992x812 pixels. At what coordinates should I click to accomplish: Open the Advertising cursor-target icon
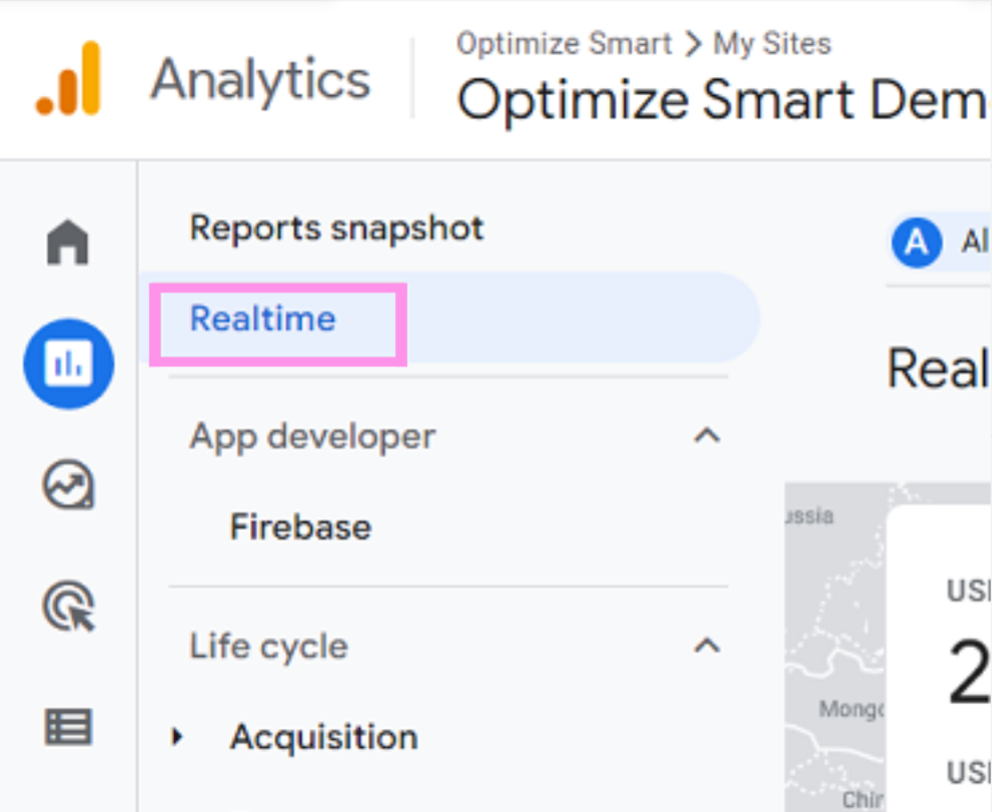tap(68, 607)
